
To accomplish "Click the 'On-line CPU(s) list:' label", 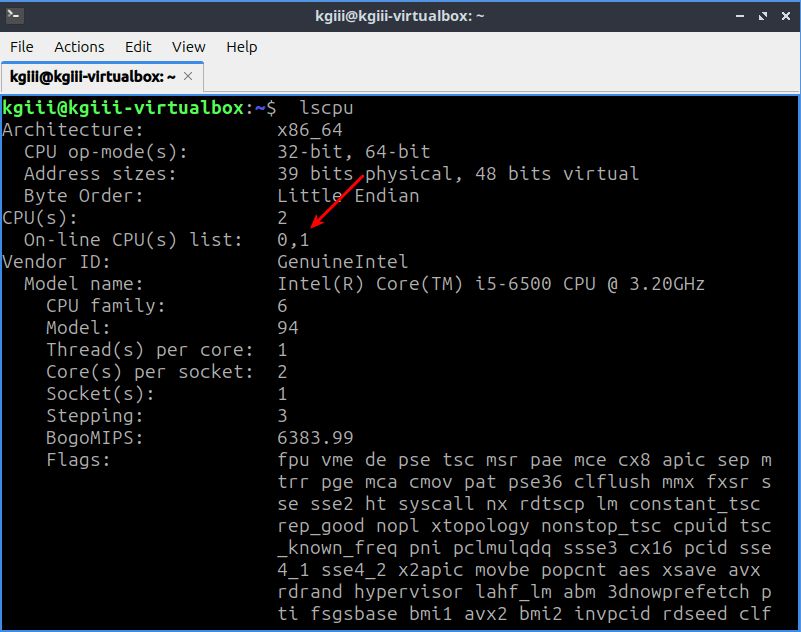I will point(133,240).
